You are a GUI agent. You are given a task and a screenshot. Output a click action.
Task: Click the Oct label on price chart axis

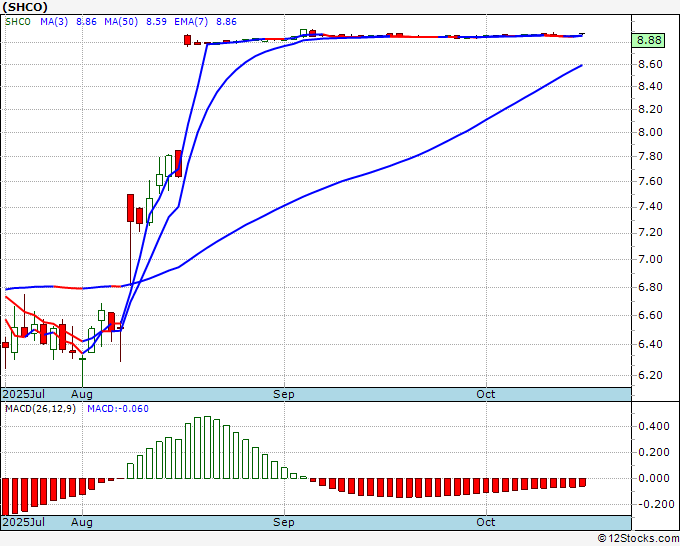coord(485,394)
